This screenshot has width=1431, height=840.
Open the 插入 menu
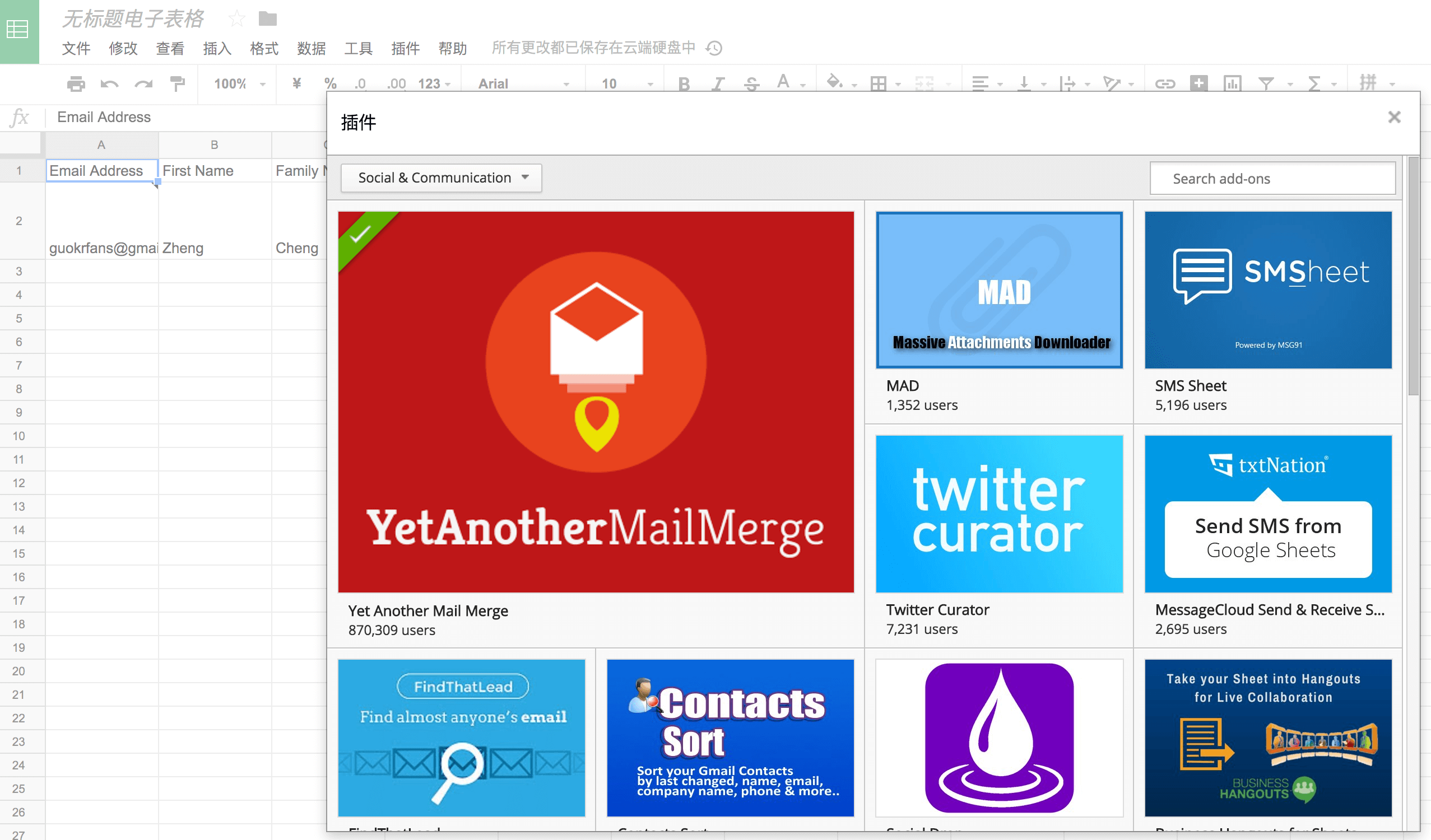(217, 48)
